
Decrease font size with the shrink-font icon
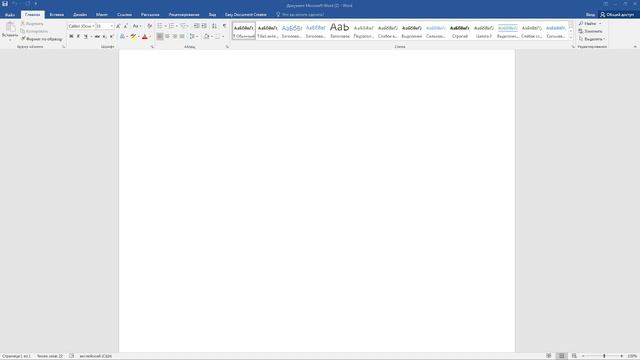126,26
